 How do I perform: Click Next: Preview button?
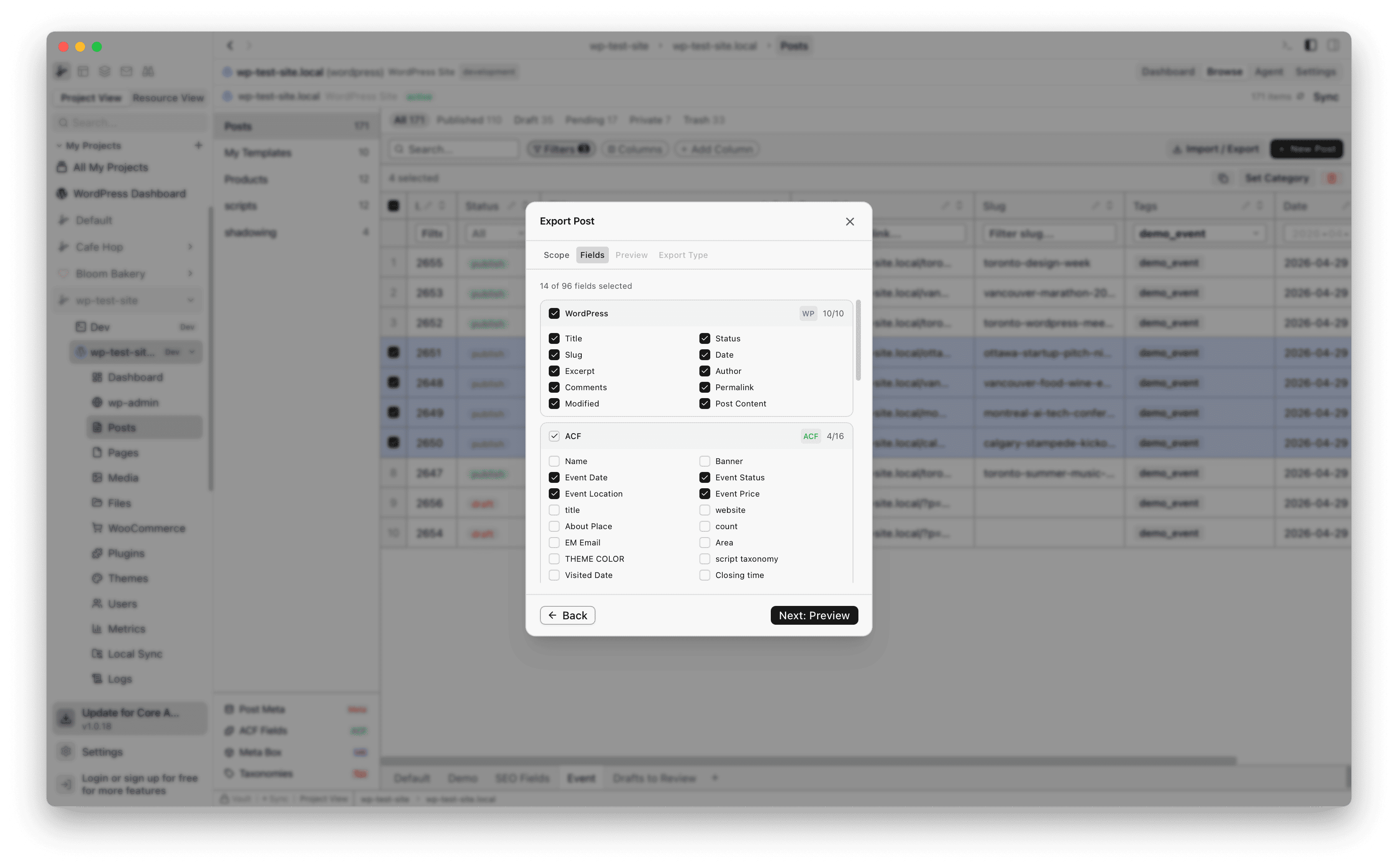(x=814, y=616)
